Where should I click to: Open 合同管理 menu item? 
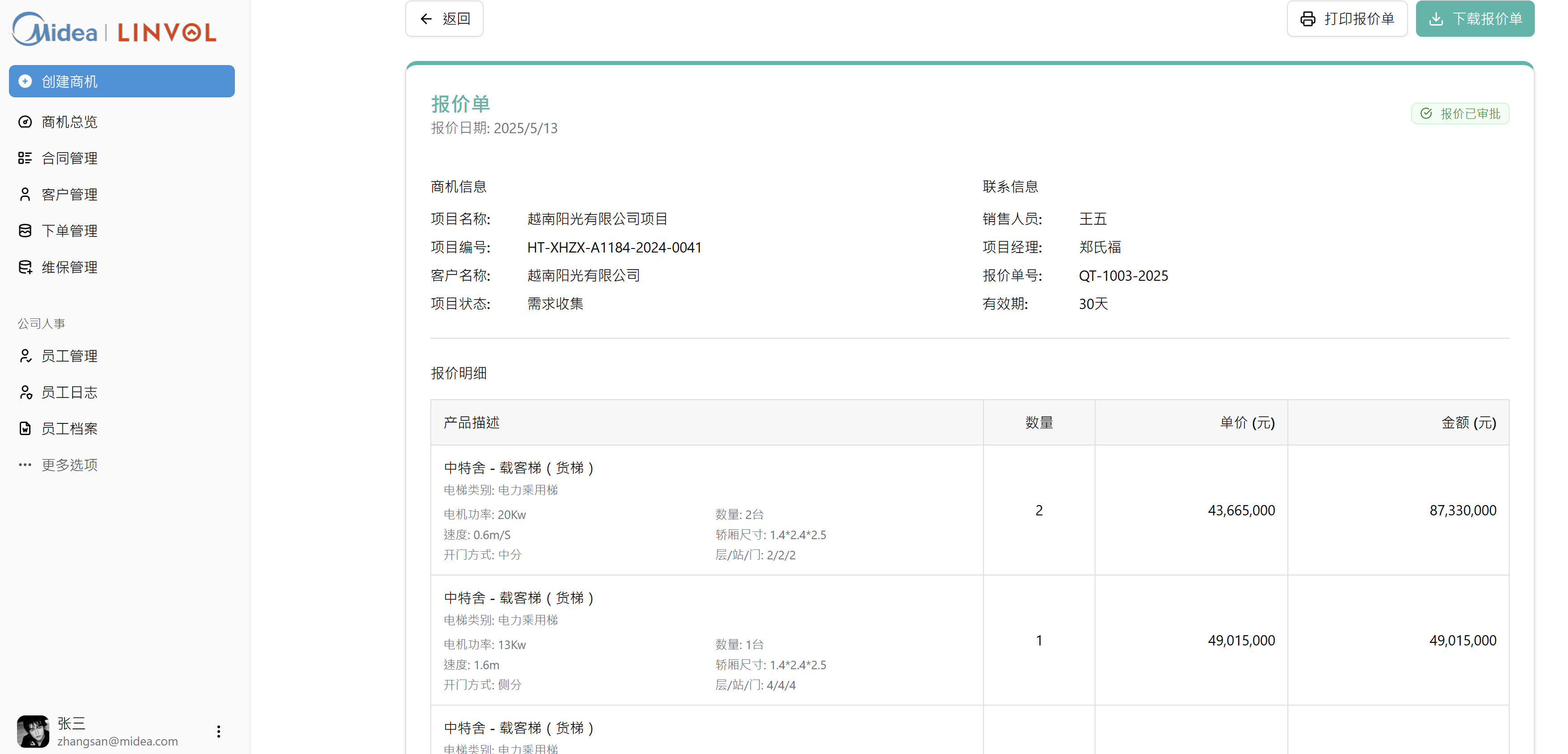[x=69, y=158]
